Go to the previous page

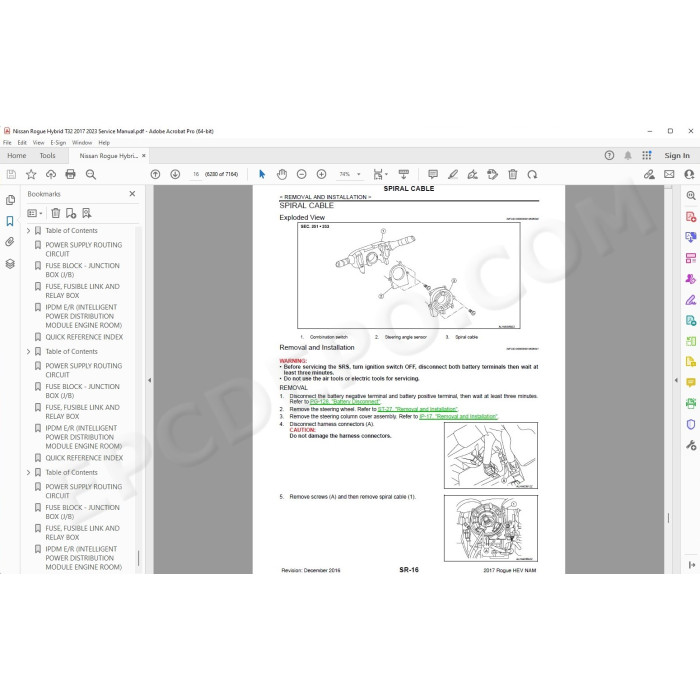(x=155, y=174)
